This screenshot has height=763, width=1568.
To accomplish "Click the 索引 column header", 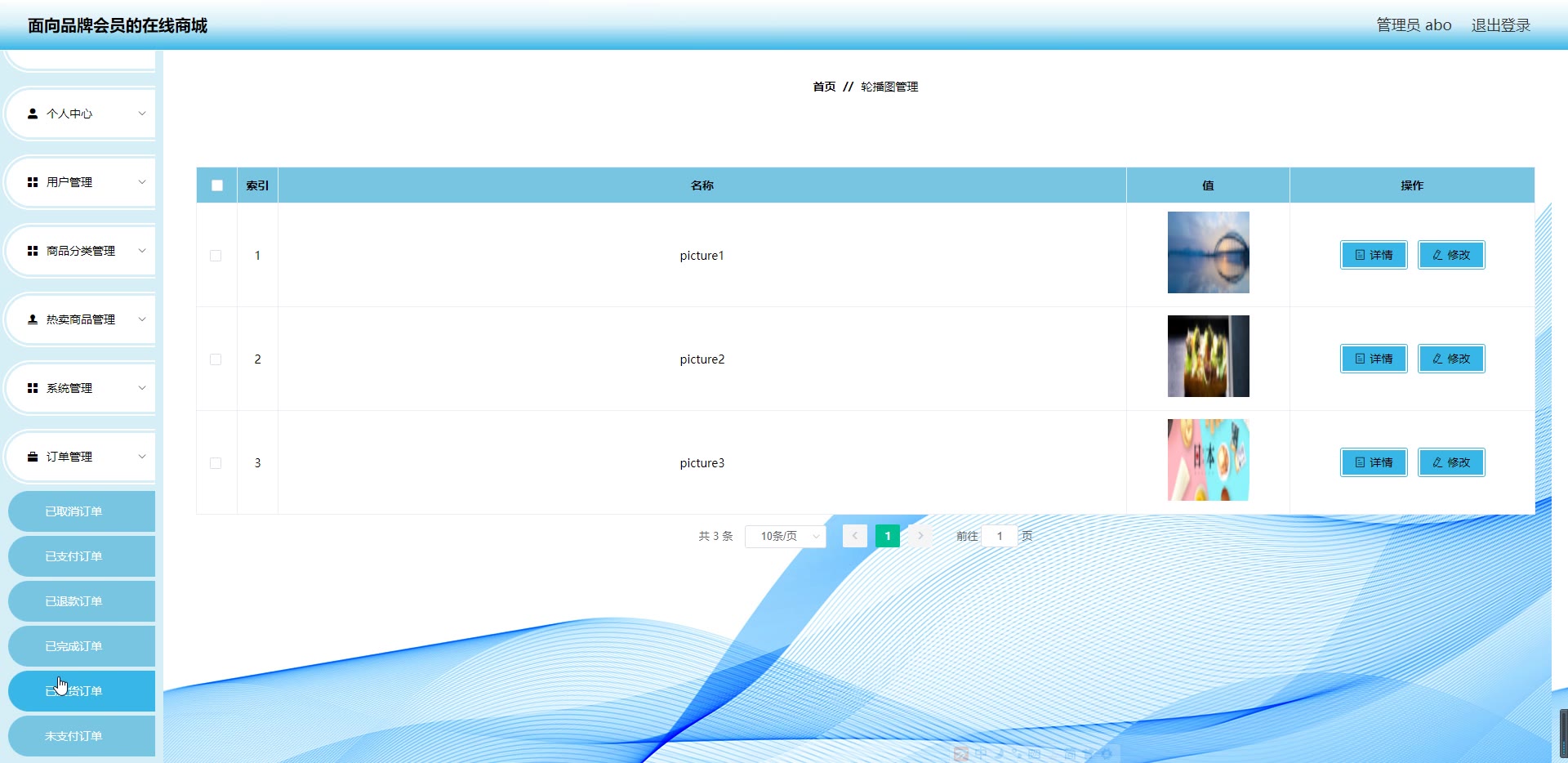I will 257,185.
